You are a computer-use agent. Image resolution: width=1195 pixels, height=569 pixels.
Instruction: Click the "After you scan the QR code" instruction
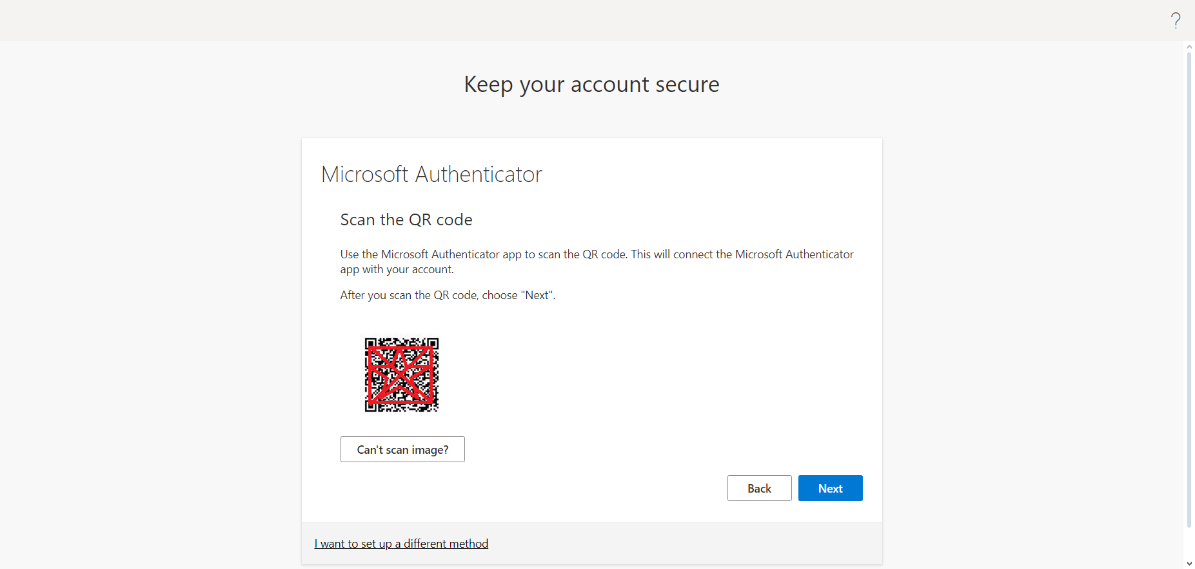[448, 295]
